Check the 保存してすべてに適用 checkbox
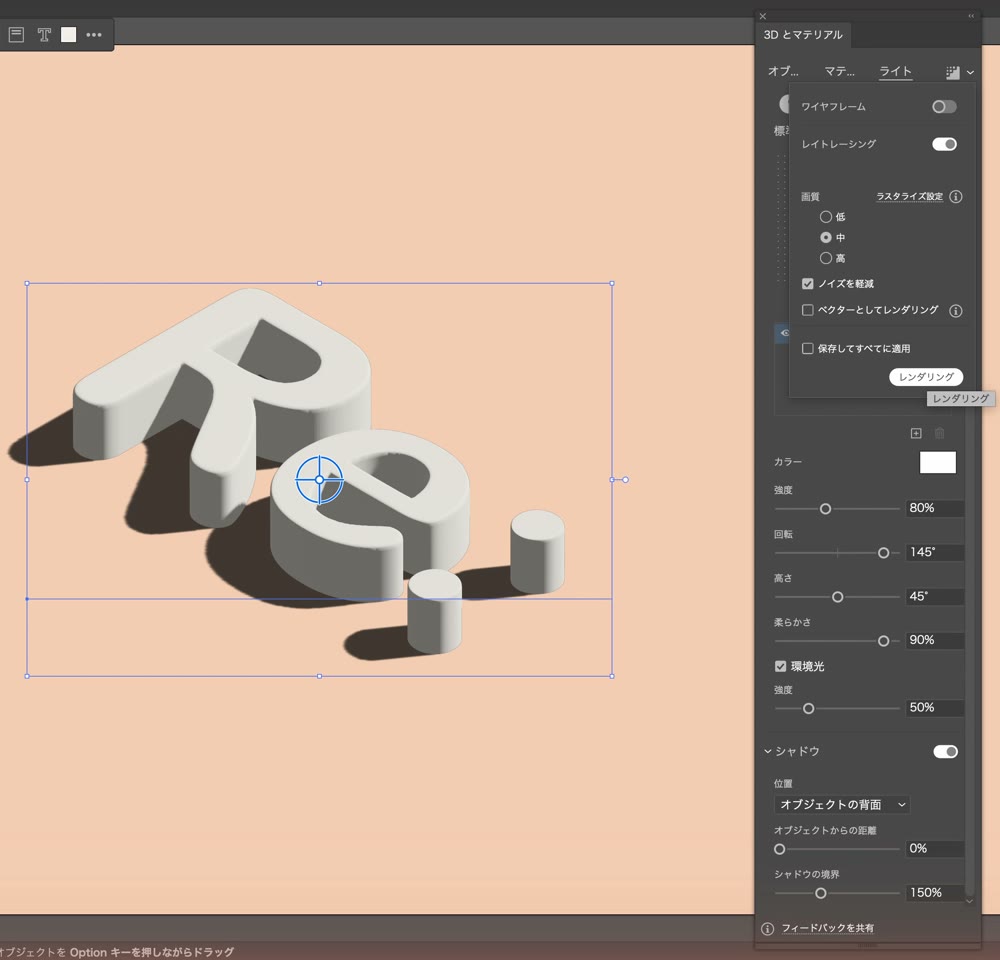 [x=807, y=348]
